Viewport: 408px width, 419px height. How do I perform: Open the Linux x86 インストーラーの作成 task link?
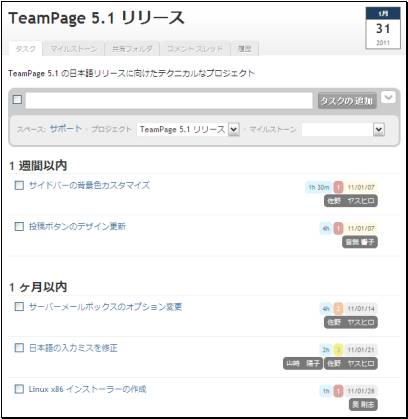87,389
